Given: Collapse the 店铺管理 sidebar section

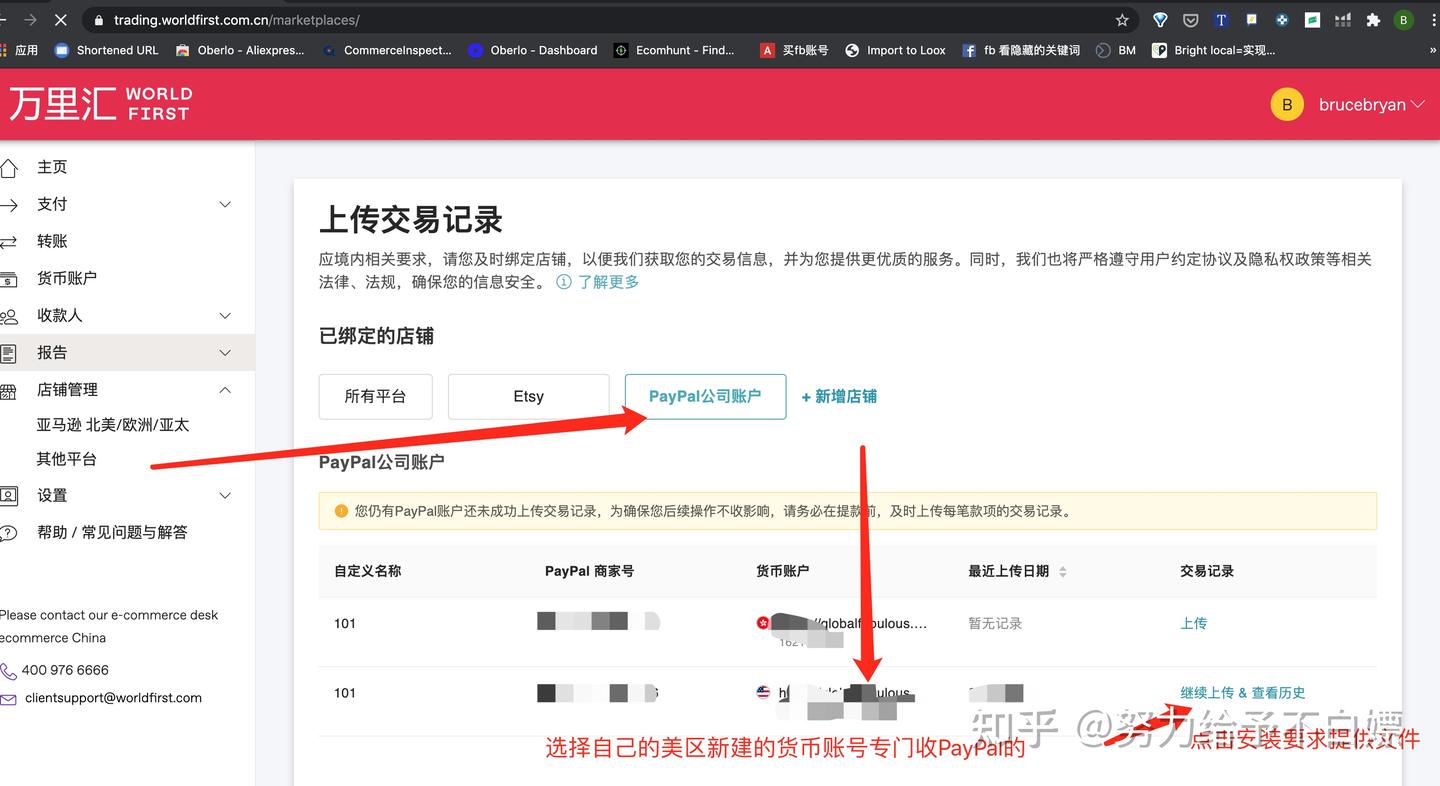Looking at the screenshot, I should tap(224, 389).
